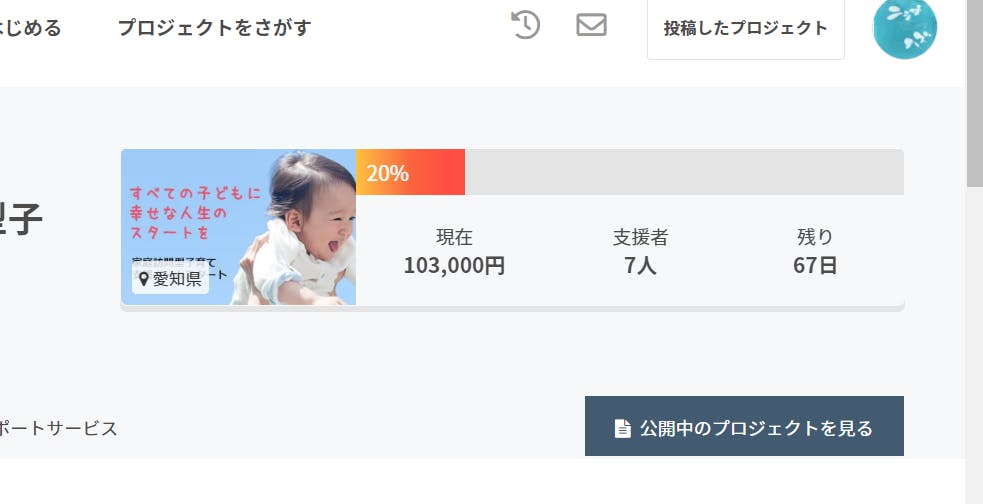The height and width of the screenshot is (504, 983).
Task: Select the はじめる menu item
Action: click(x=30, y=28)
